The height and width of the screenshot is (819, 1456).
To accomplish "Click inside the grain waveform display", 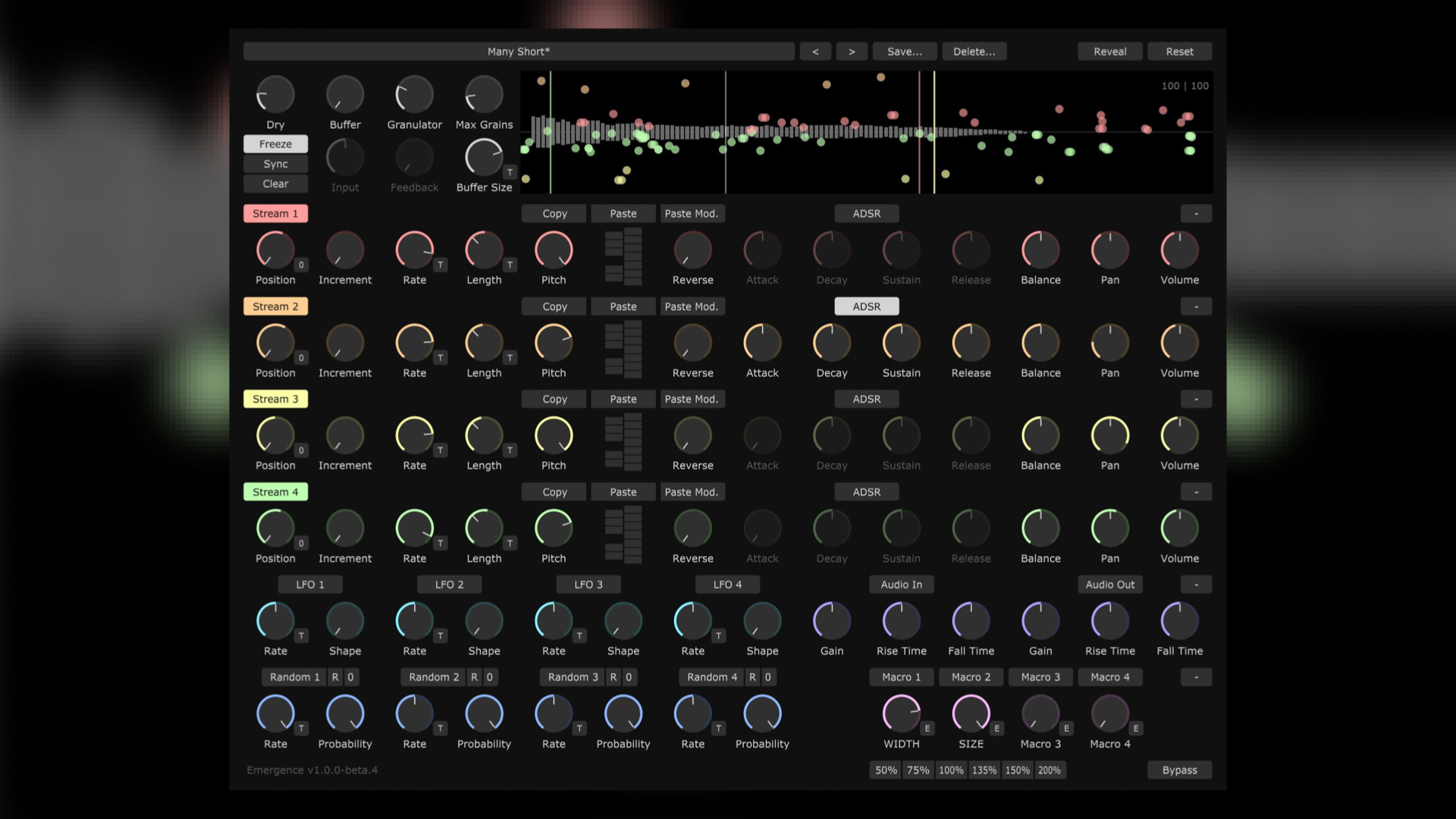I will click(867, 132).
